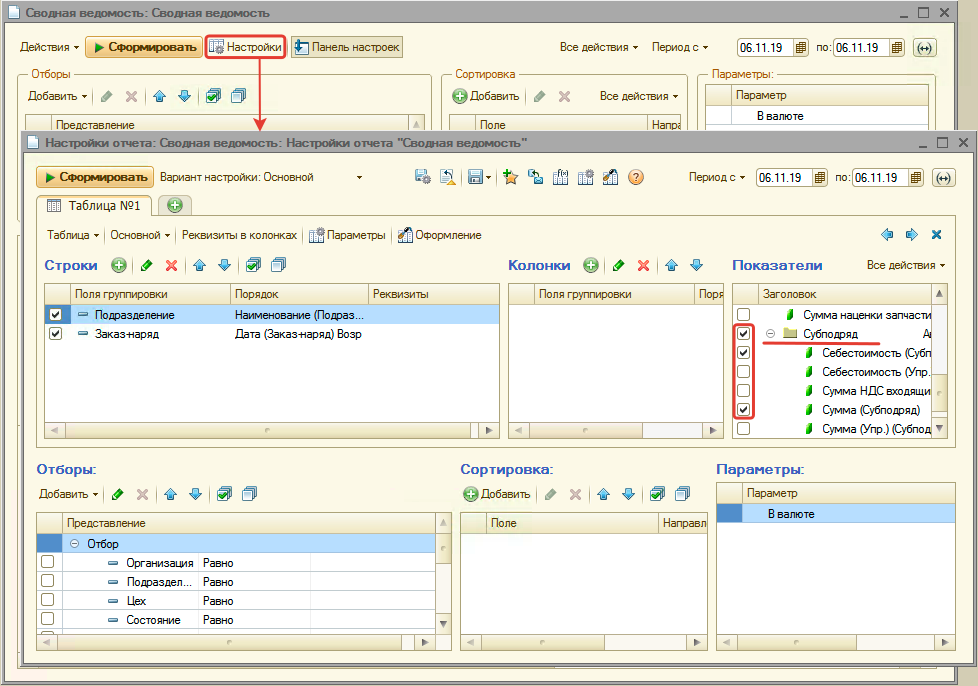The height and width of the screenshot is (686, 978).
Task: Add a new grouping in Колонки section
Action: tap(591, 265)
